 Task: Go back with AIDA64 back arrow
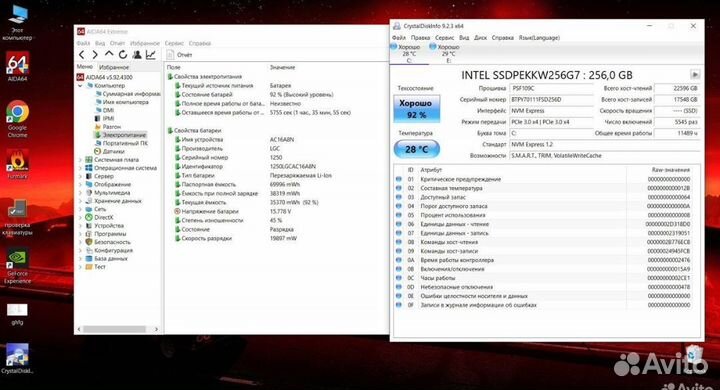click(x=82, y=55)
